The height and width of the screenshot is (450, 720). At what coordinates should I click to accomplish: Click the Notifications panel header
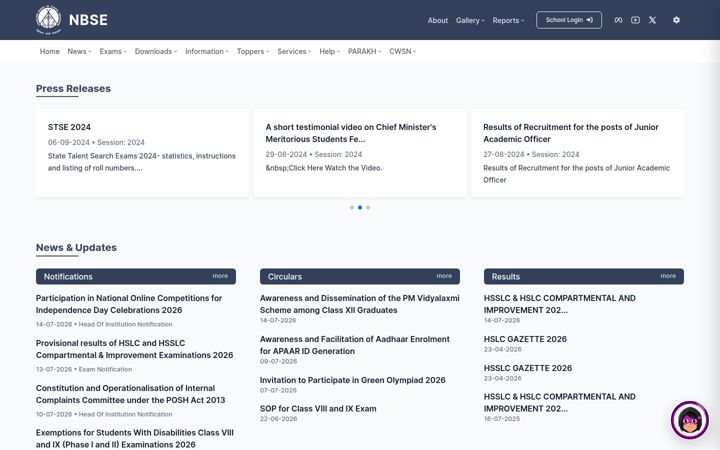pyautogui.click(x=136, y=276)
